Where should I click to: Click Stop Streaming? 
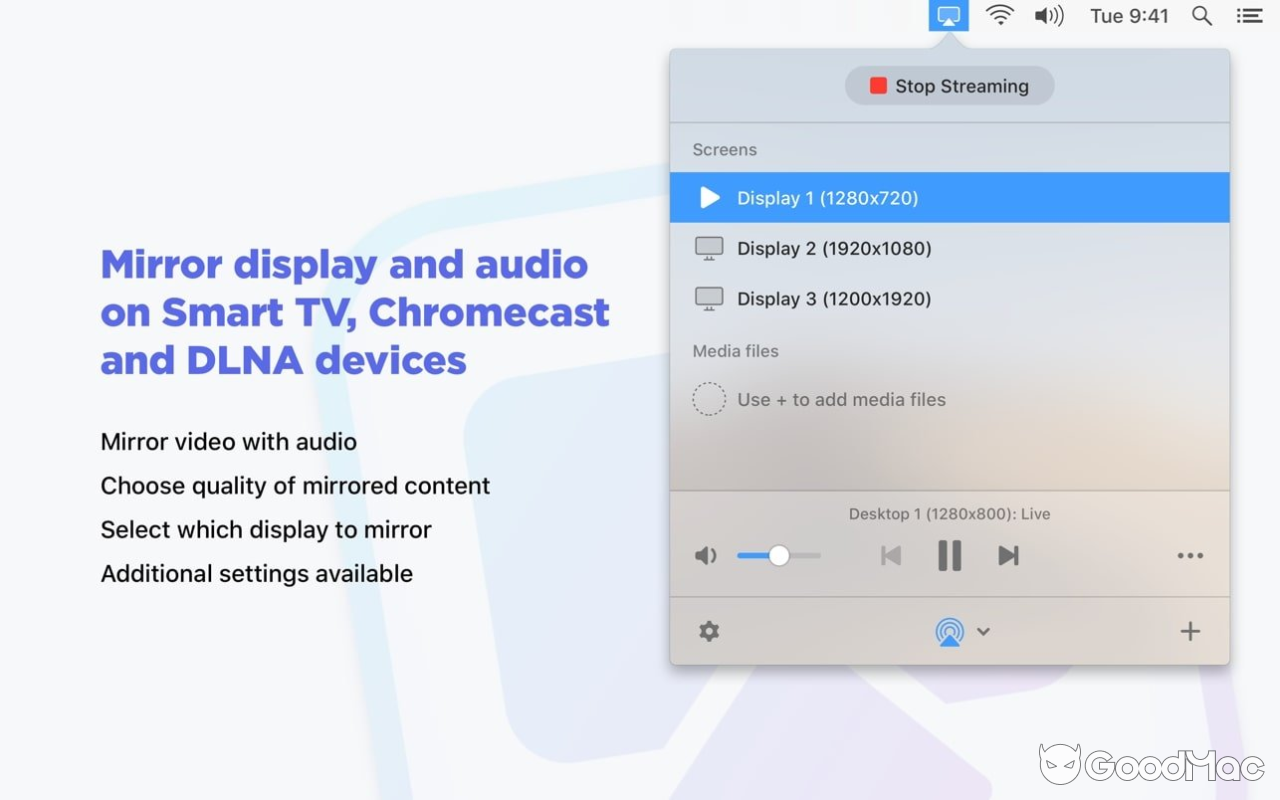coord(948,86)
